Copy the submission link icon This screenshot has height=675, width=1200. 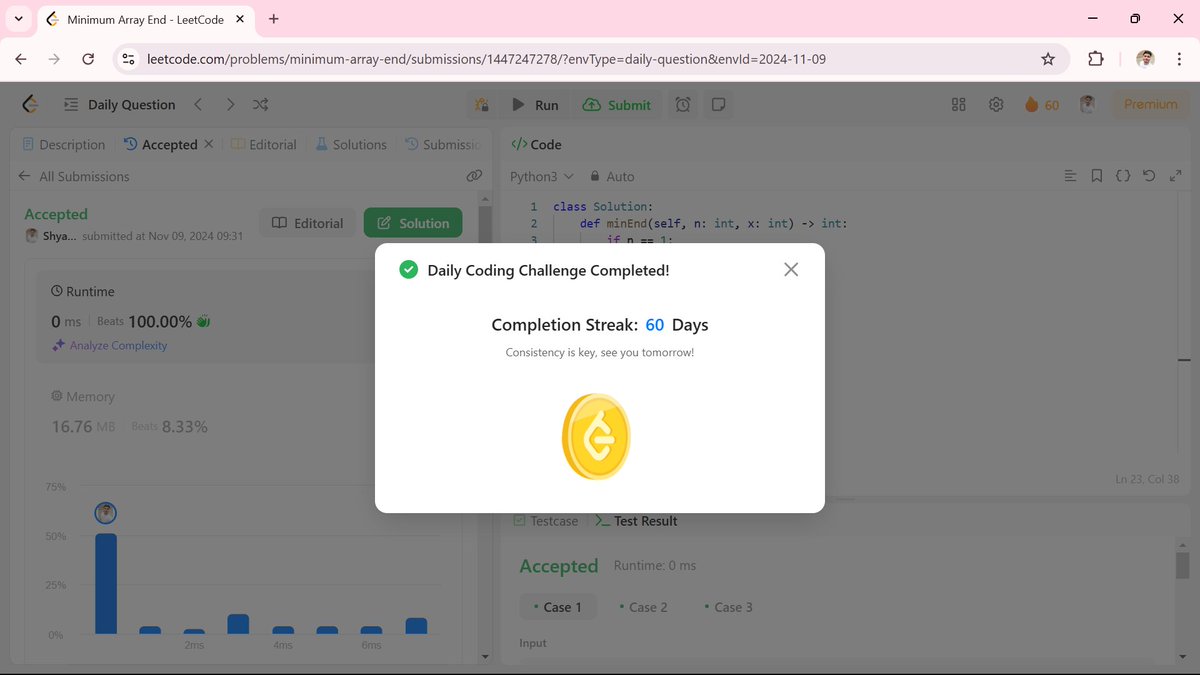[474, 176]
